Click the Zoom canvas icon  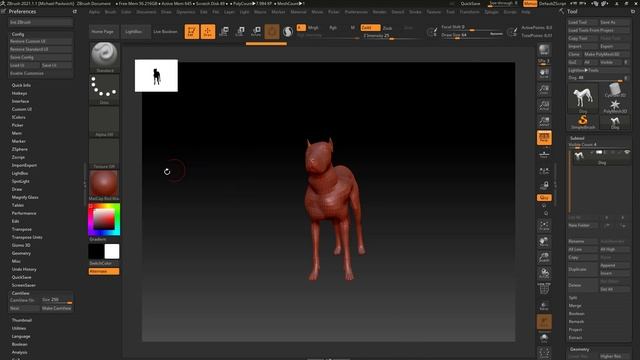544,89
